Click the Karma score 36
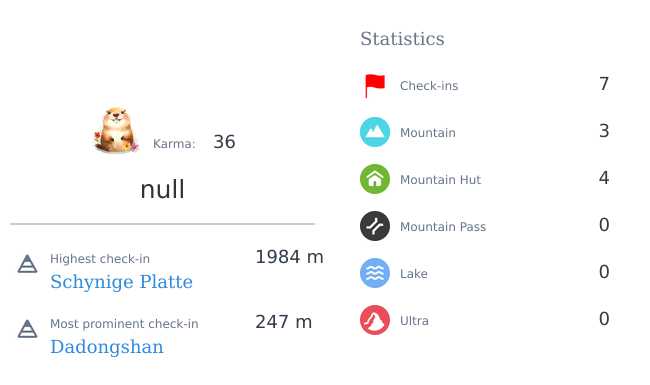 click(x=224, y=142)
